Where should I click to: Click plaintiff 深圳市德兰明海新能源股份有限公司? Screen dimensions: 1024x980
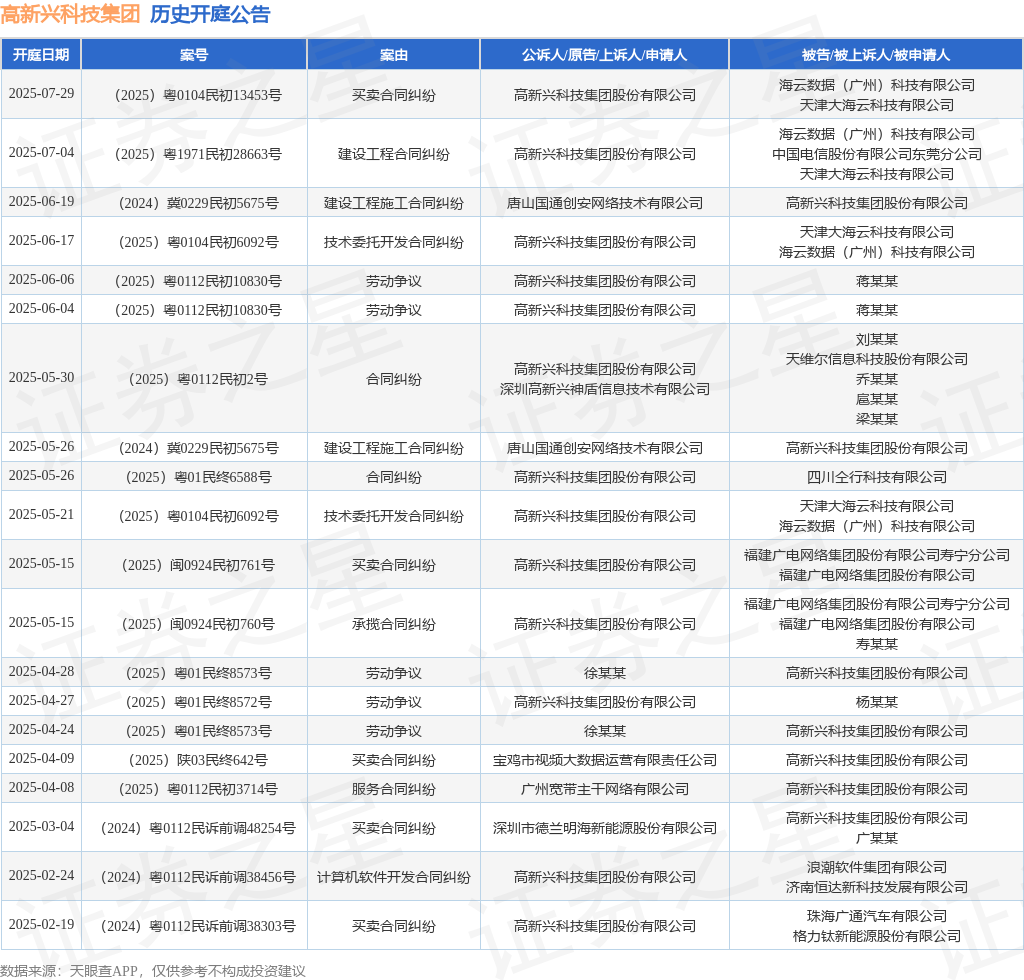click(605, 829)
